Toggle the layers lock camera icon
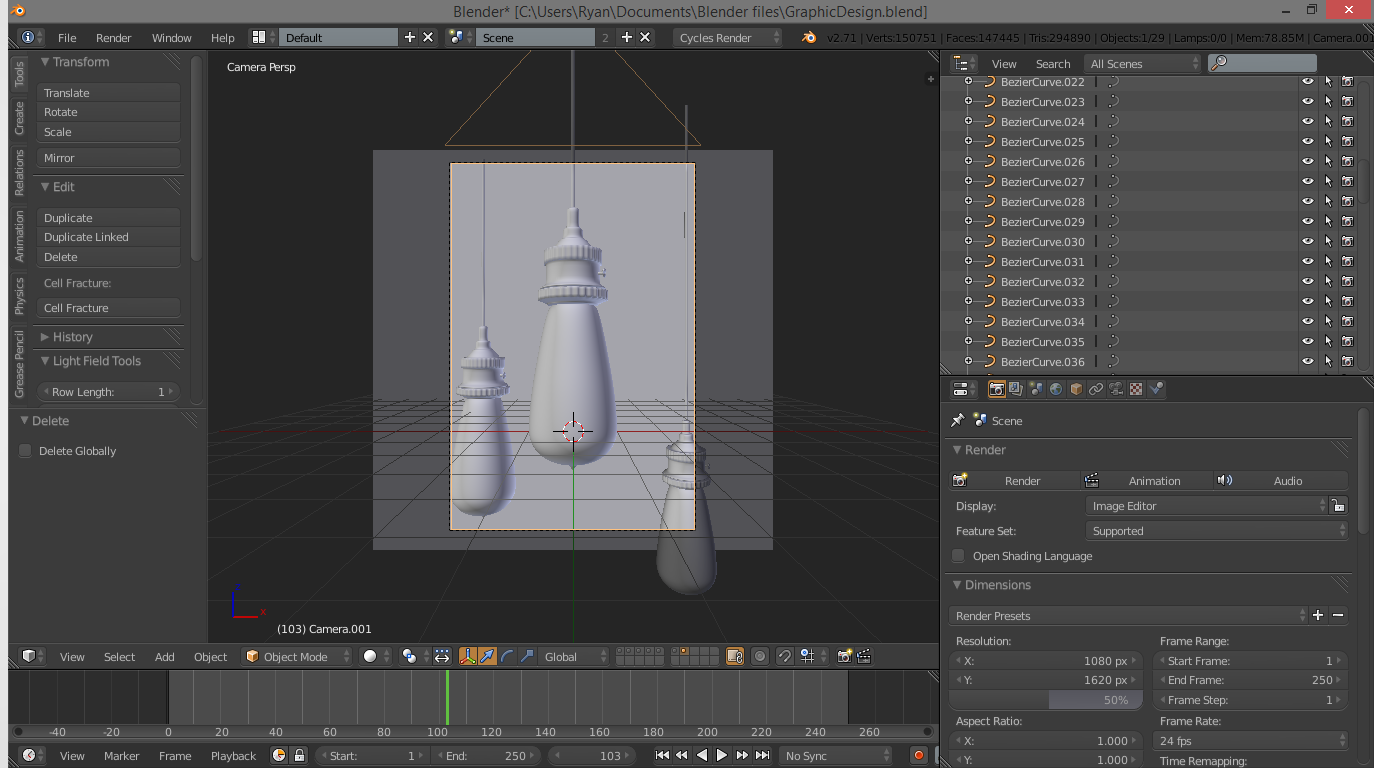This screenshot has width=1374, height=768. point(735,656)
